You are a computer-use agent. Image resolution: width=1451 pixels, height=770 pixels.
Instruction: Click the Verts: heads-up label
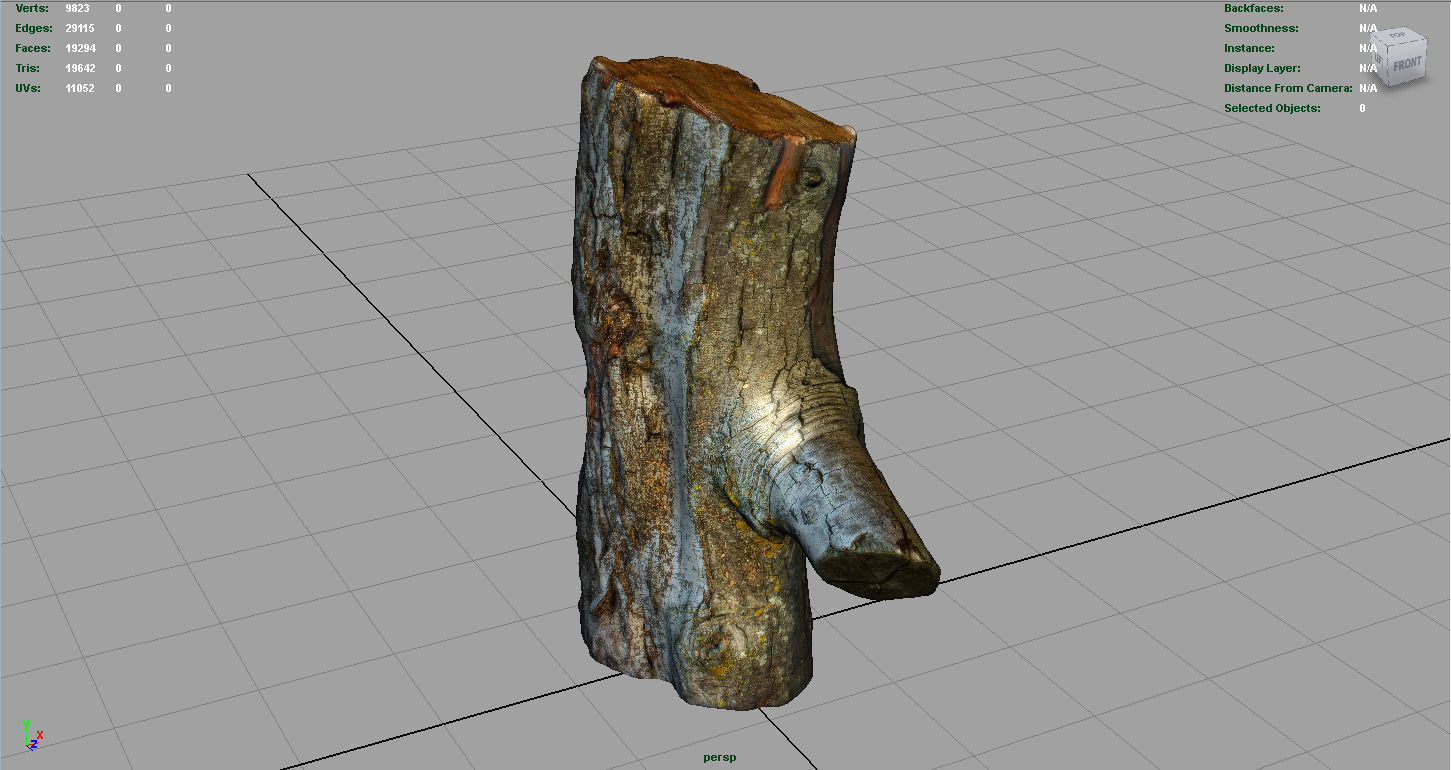32,8
